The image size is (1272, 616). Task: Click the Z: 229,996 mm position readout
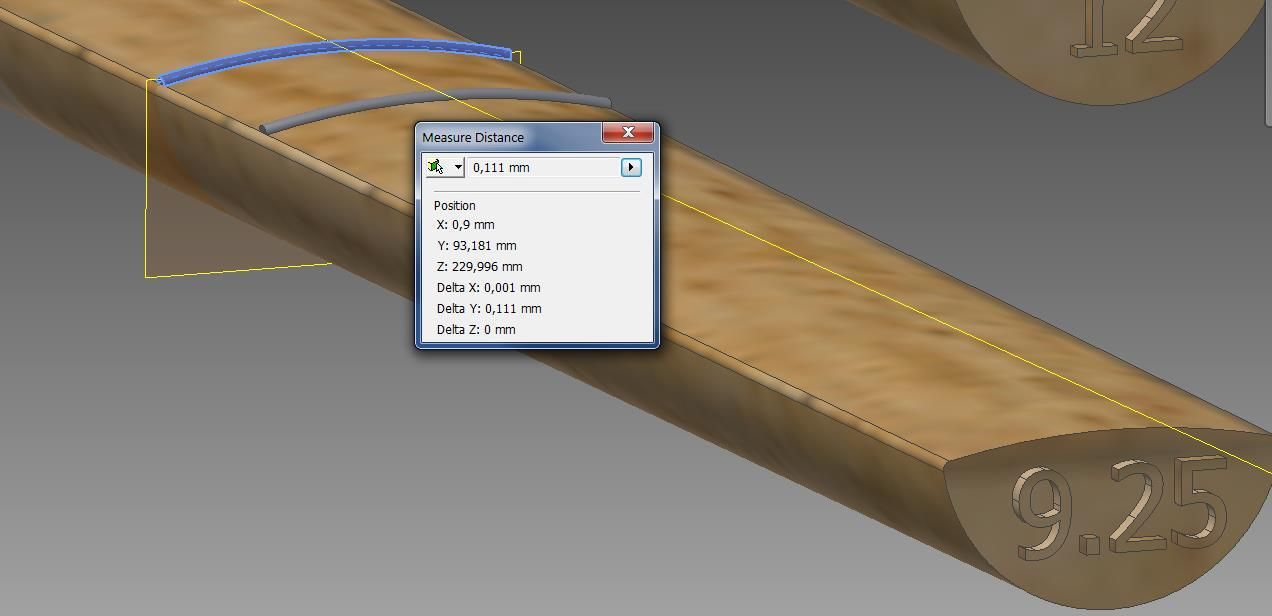(480, 267)
